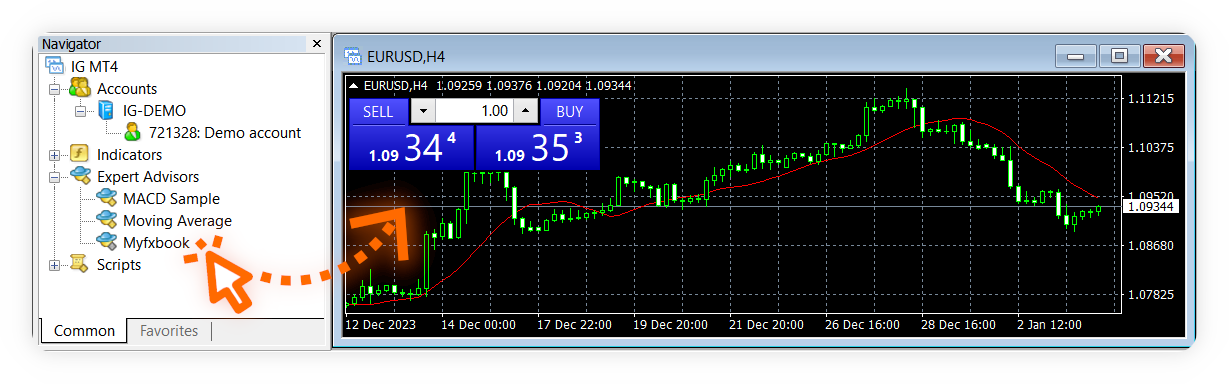Click the 1.09 35 buy price
Screen dimensions: 1229x384
click(537, 148)
